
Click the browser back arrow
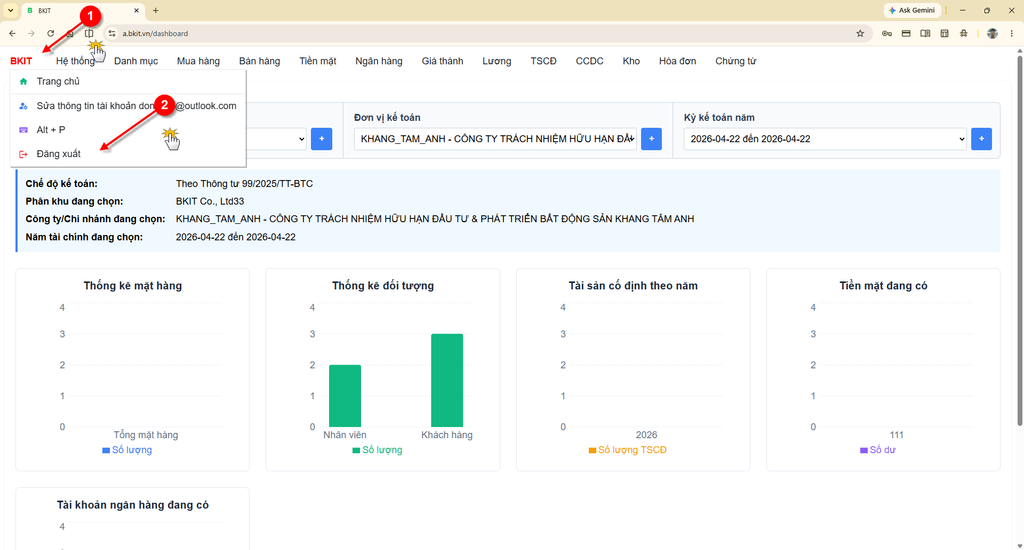point(12,33)
